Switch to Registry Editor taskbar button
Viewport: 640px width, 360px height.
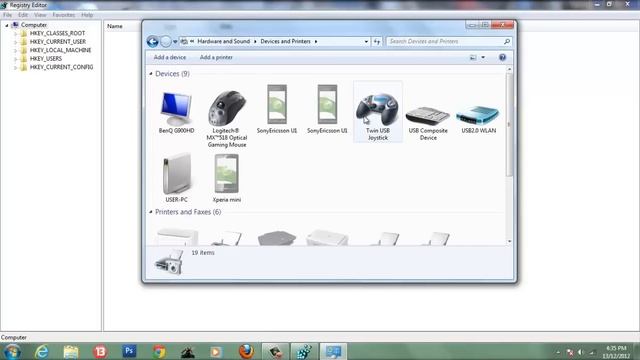304,351
